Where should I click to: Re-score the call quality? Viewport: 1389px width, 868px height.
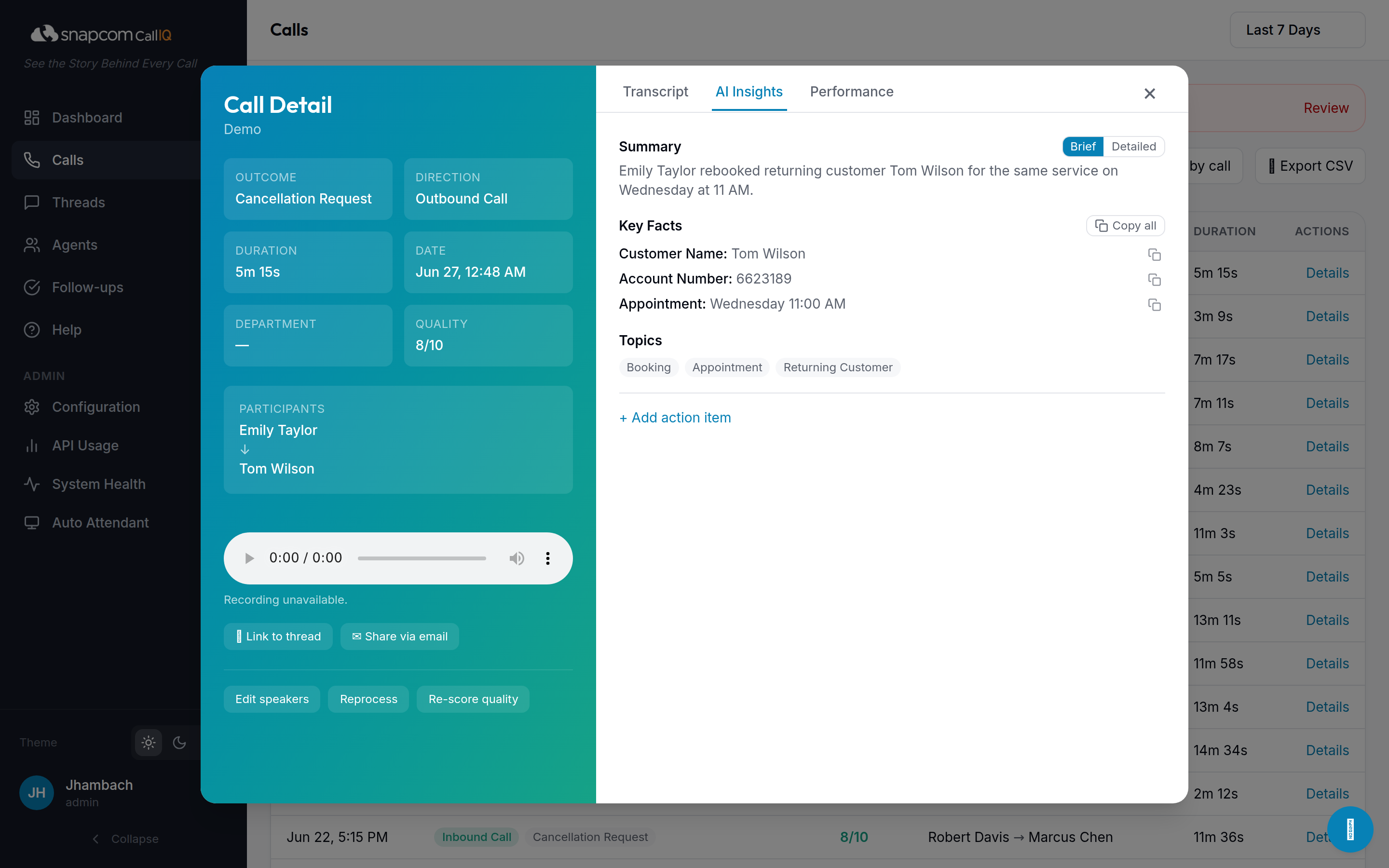click(473, 699)
